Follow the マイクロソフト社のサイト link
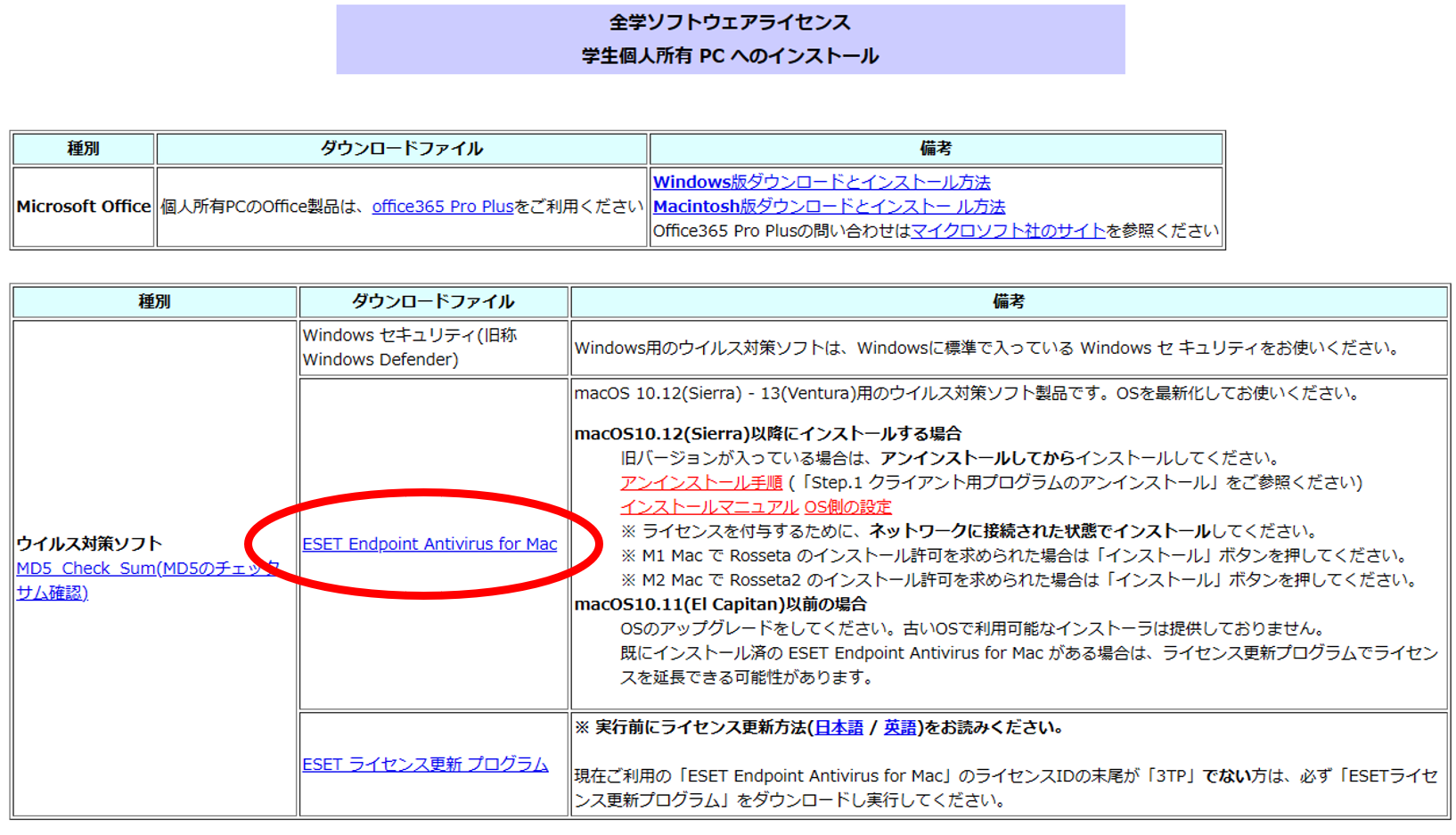Viewport: 1456px width, 835px height. (1008, 231)
